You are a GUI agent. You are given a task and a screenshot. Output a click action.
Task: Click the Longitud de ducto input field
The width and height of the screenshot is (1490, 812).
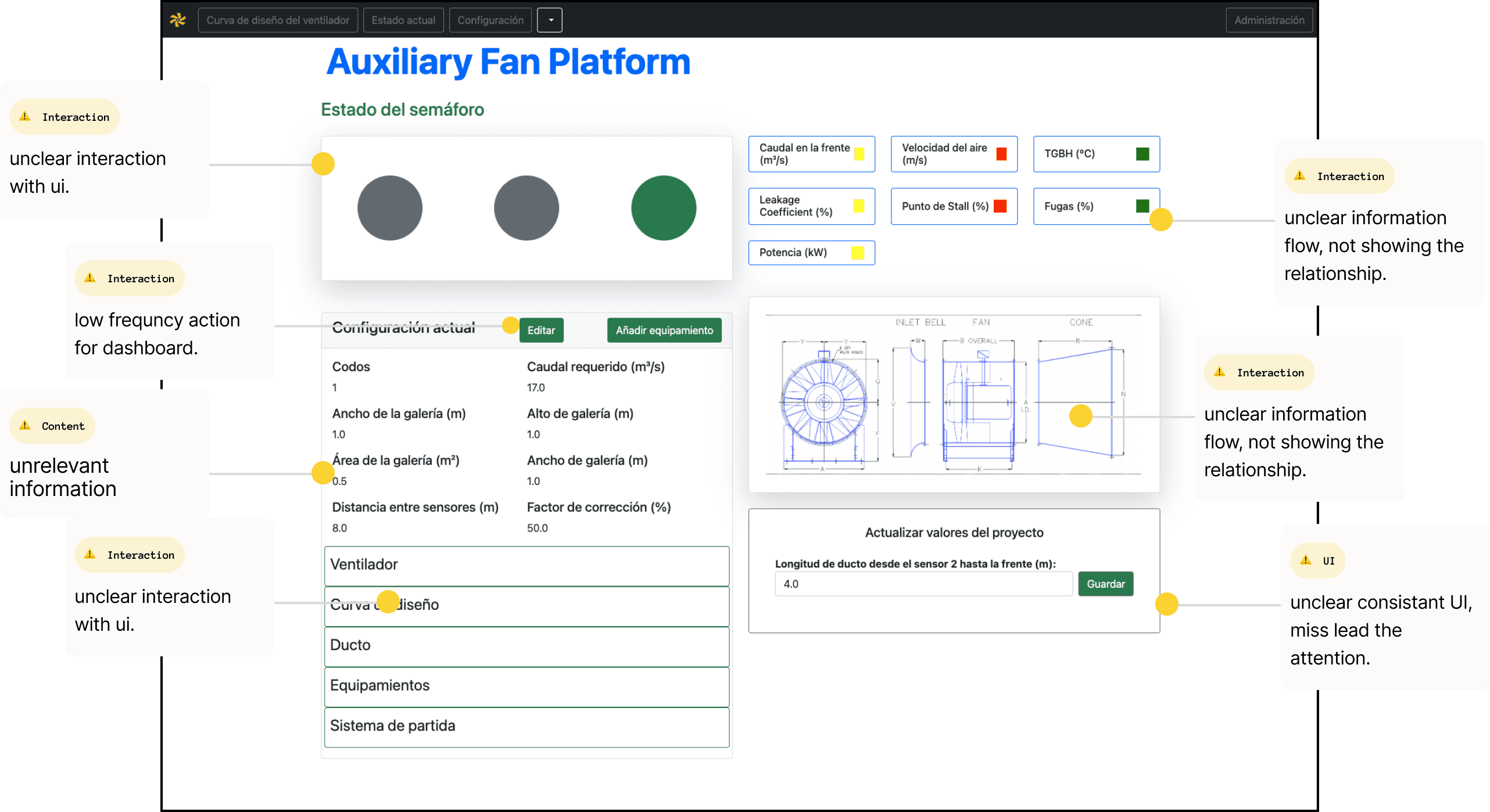pos(923,584)
